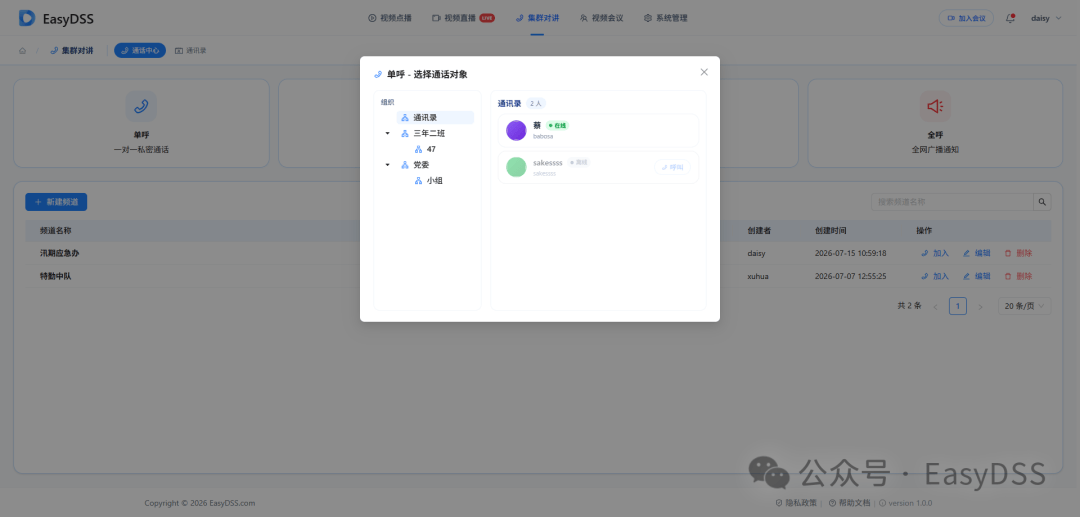This screenshot has width=1080, height=517.
Task: Open the 帮助文档 footer link
Action: pos(849,503)
